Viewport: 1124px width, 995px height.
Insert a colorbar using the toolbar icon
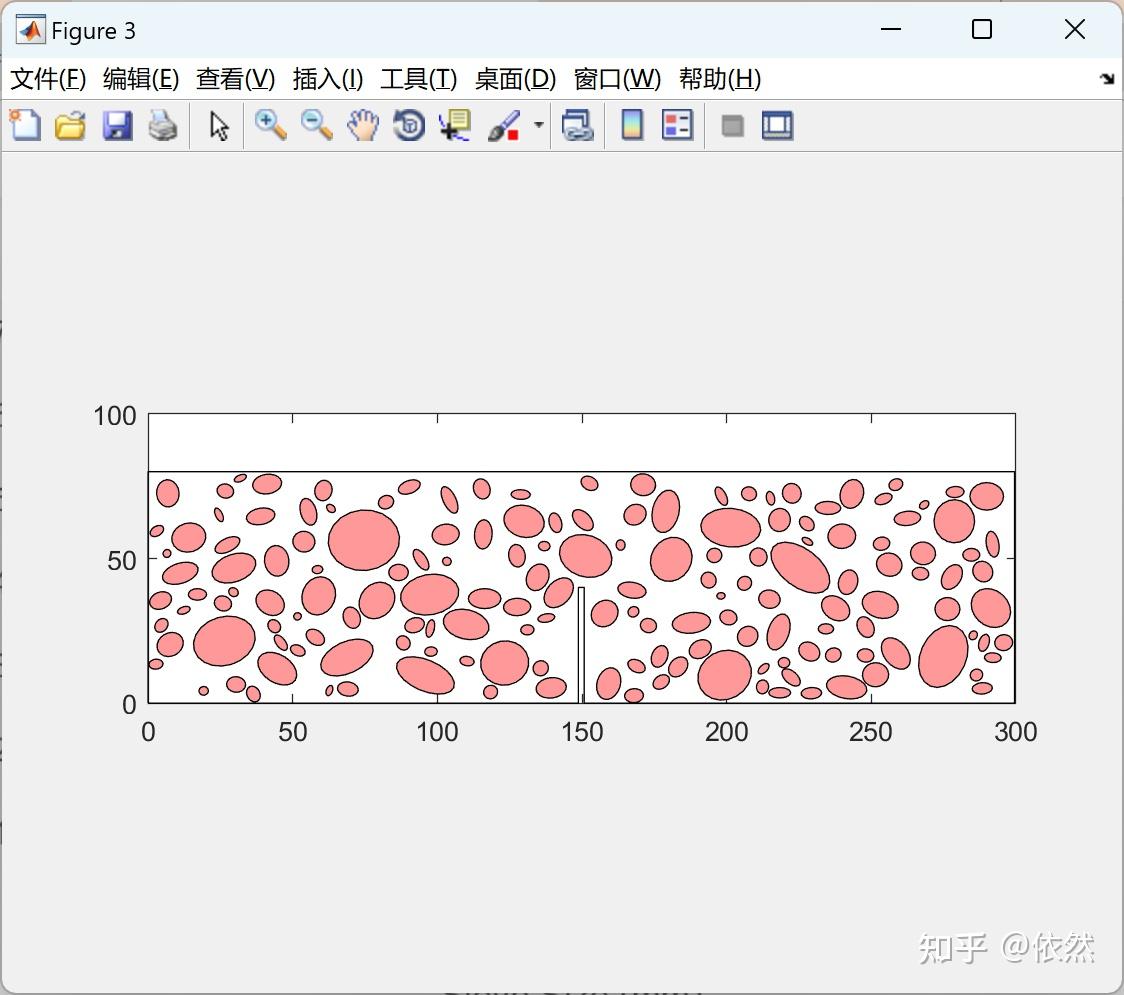632,125
